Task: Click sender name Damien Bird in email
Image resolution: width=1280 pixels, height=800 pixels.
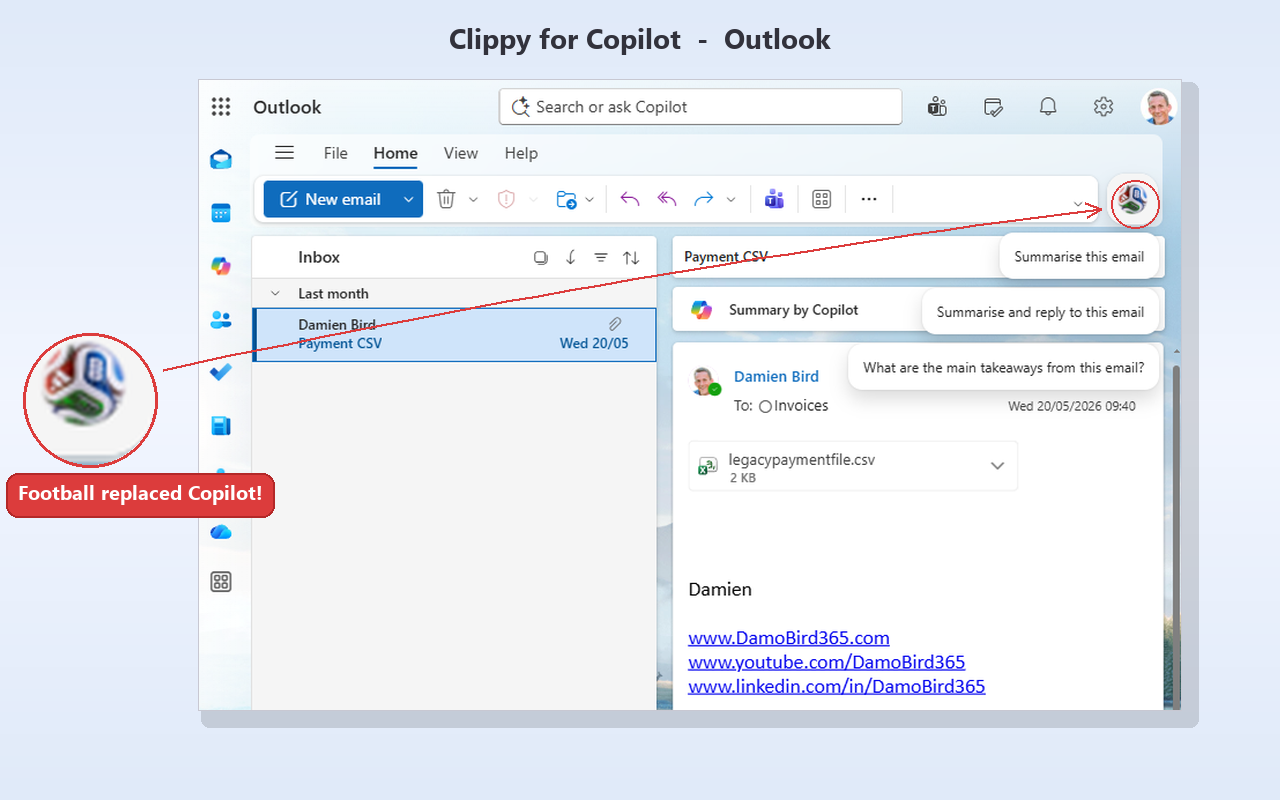Action: click(x=776, y=376)
